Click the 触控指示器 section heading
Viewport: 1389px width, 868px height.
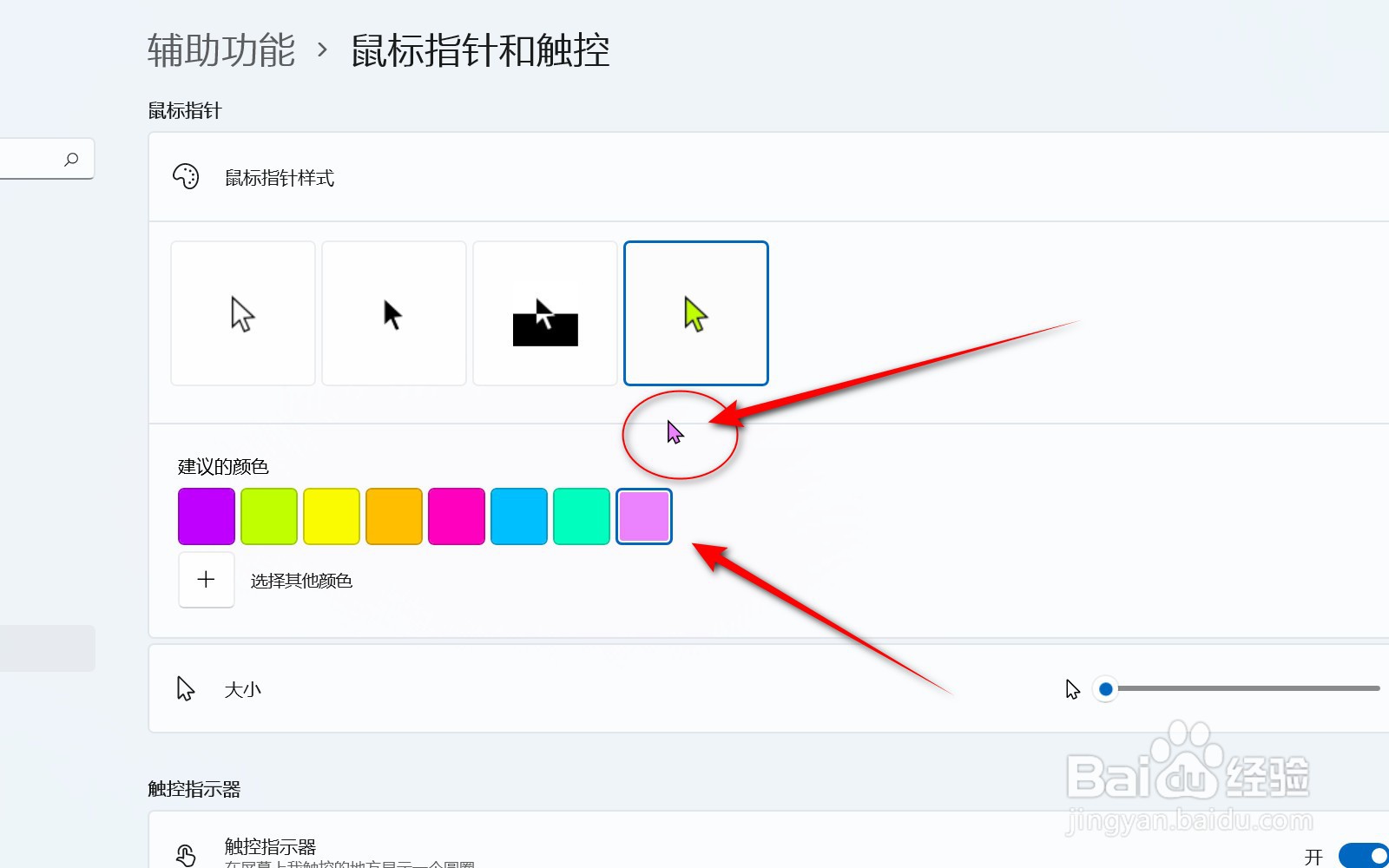[194, 789]
